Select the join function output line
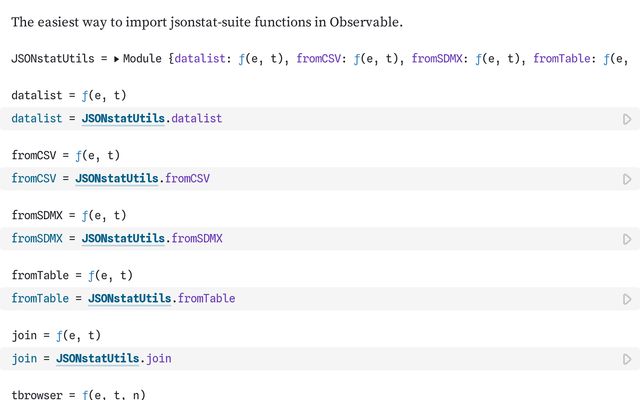Image resolution: width=640 pixels, height=400 pixels. pyautogui.click(x=56, y=336)
